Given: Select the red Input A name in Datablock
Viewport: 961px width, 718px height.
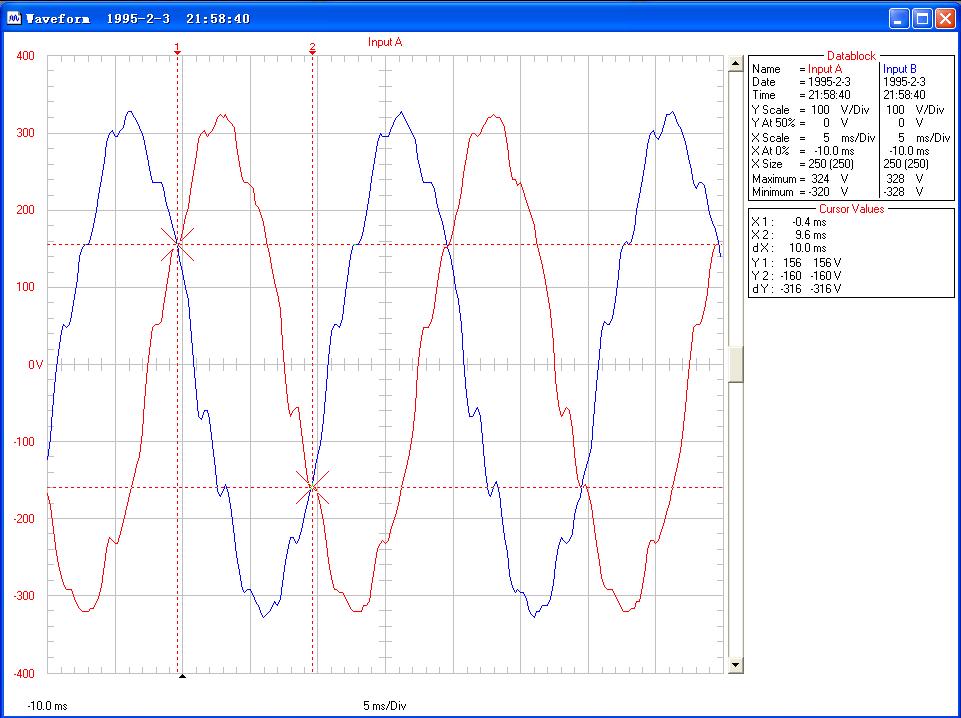Looking at the screenshot, I should [824, 69].
